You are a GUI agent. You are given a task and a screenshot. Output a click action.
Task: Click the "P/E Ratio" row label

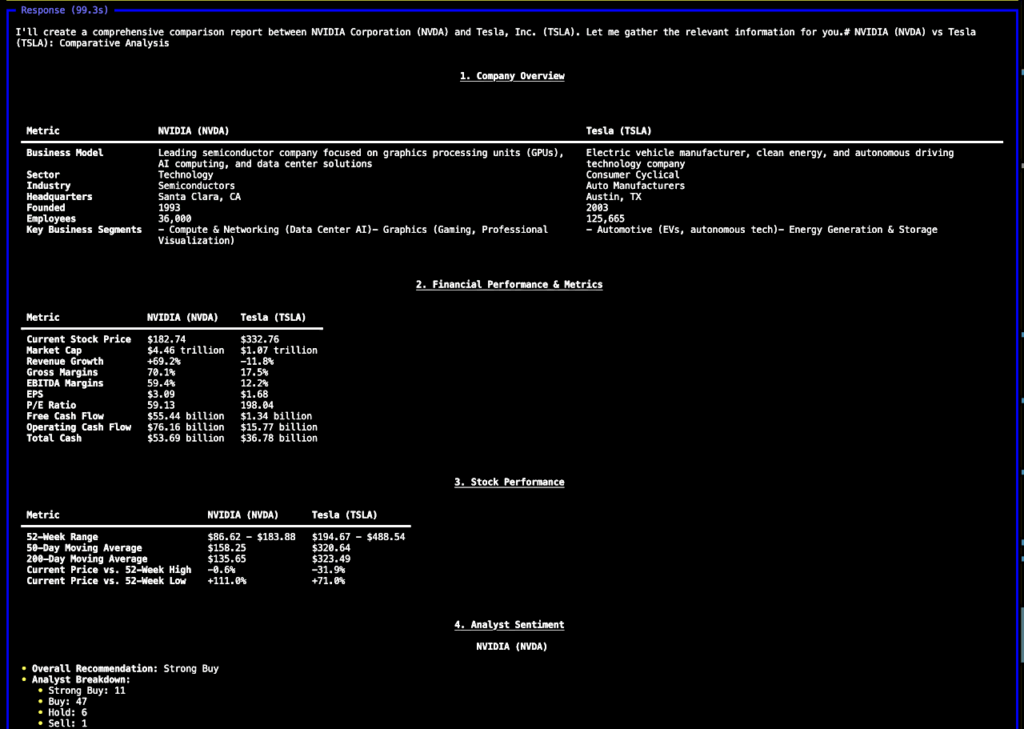click(x=51, y=406)
